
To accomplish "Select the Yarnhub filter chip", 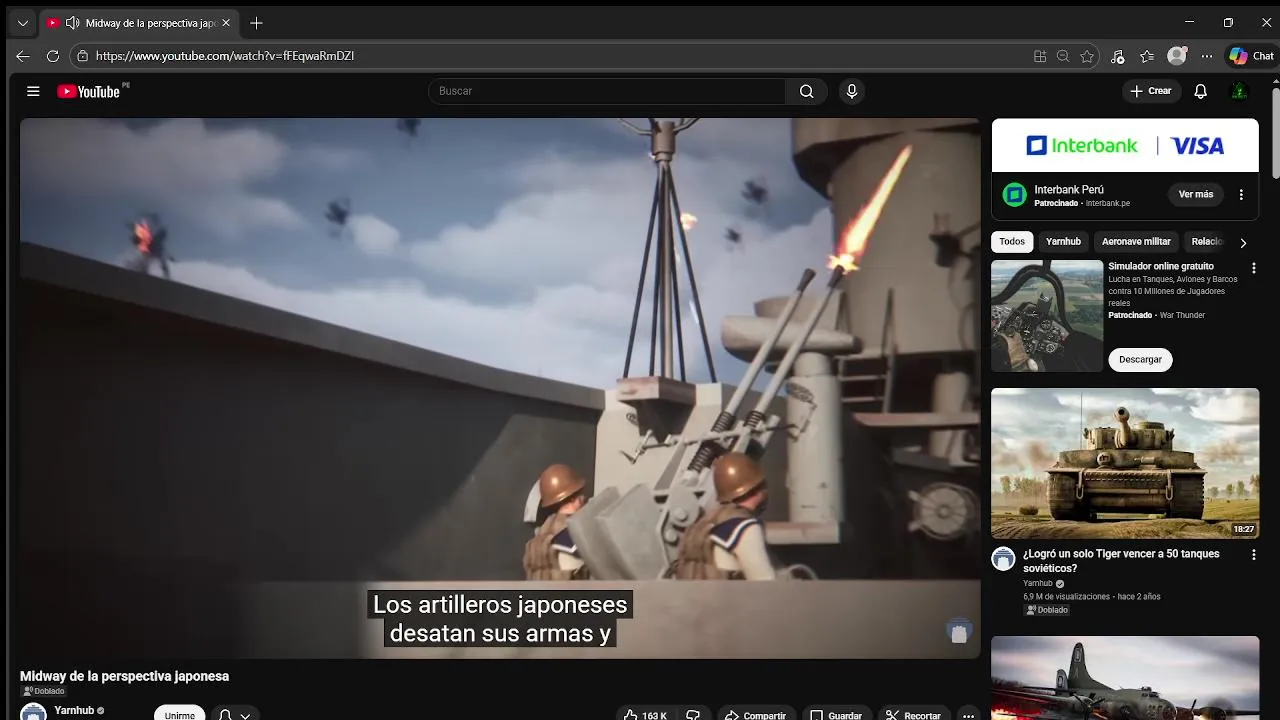I will tap(1063, 242).
